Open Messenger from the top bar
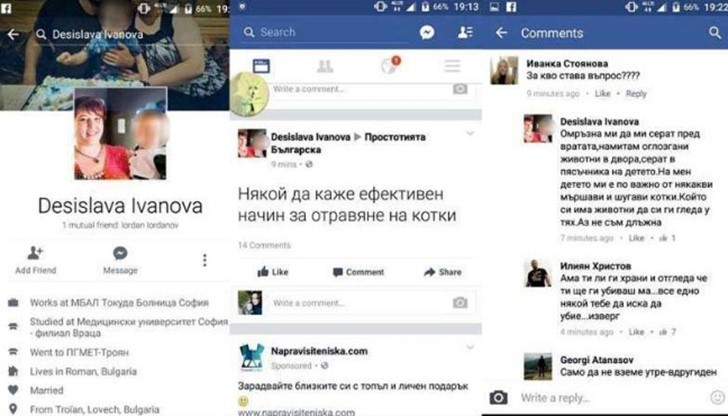Viewport: 728px width, 416px height. 427,32
